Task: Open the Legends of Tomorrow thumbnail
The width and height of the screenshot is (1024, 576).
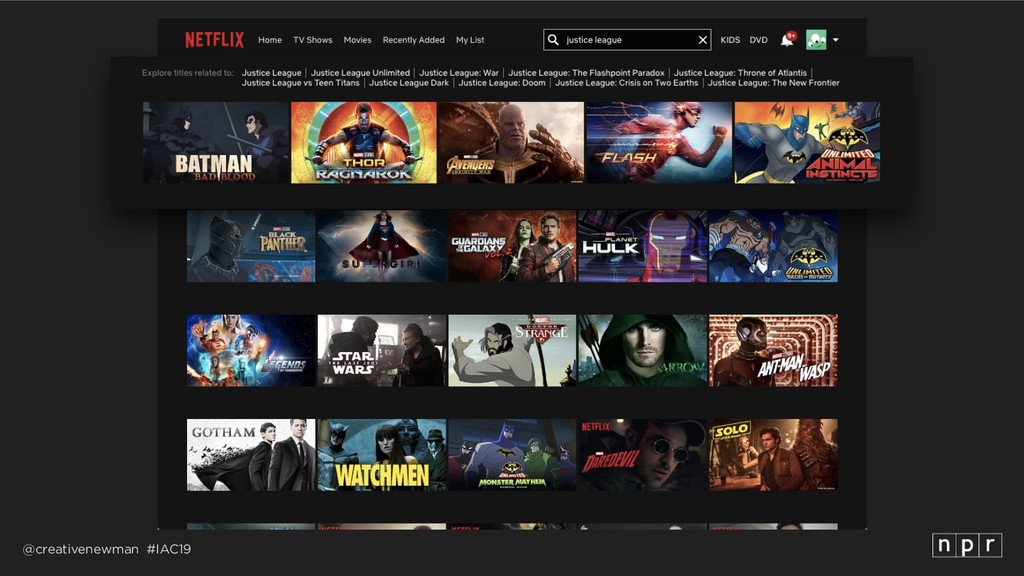Action: 251,351
